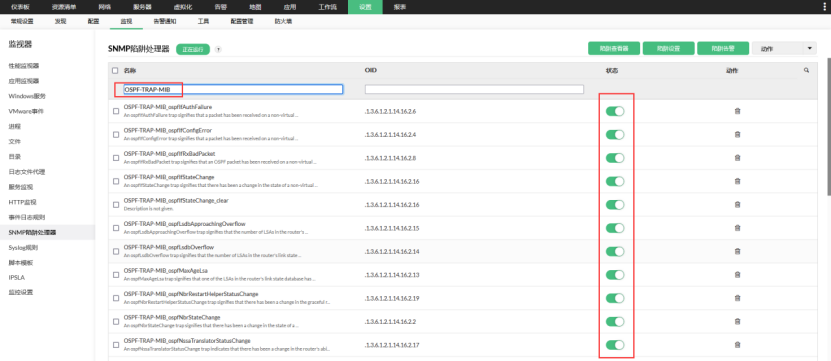This screenshot has width=831, height=361.
Task: Click the green 陷阱设置 button
Action: (668, 48)
